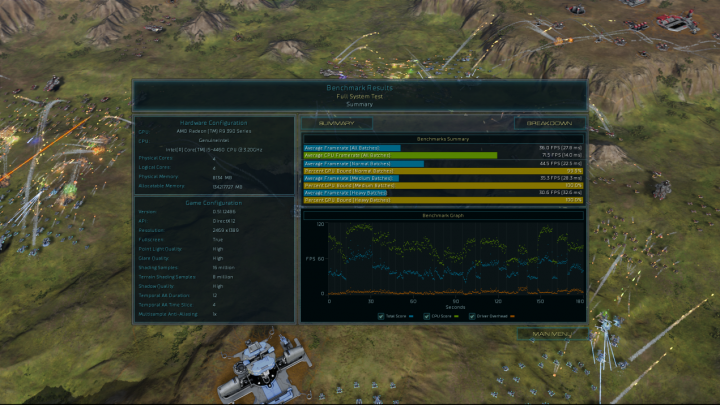Click the Average CPU Framerate (All Batches) bar
Image resolution: width=720 pixels, height=405 pixels.
coord(400,155)
